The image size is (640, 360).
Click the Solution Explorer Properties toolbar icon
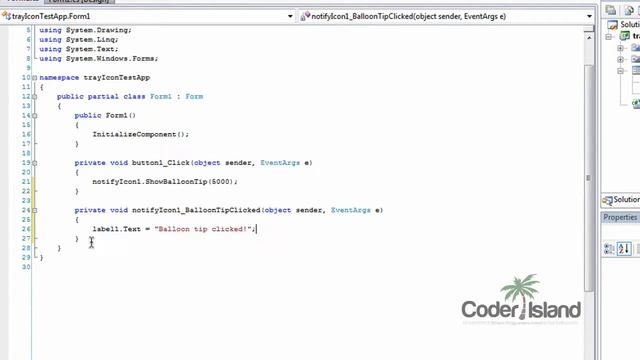pos(611,10)
